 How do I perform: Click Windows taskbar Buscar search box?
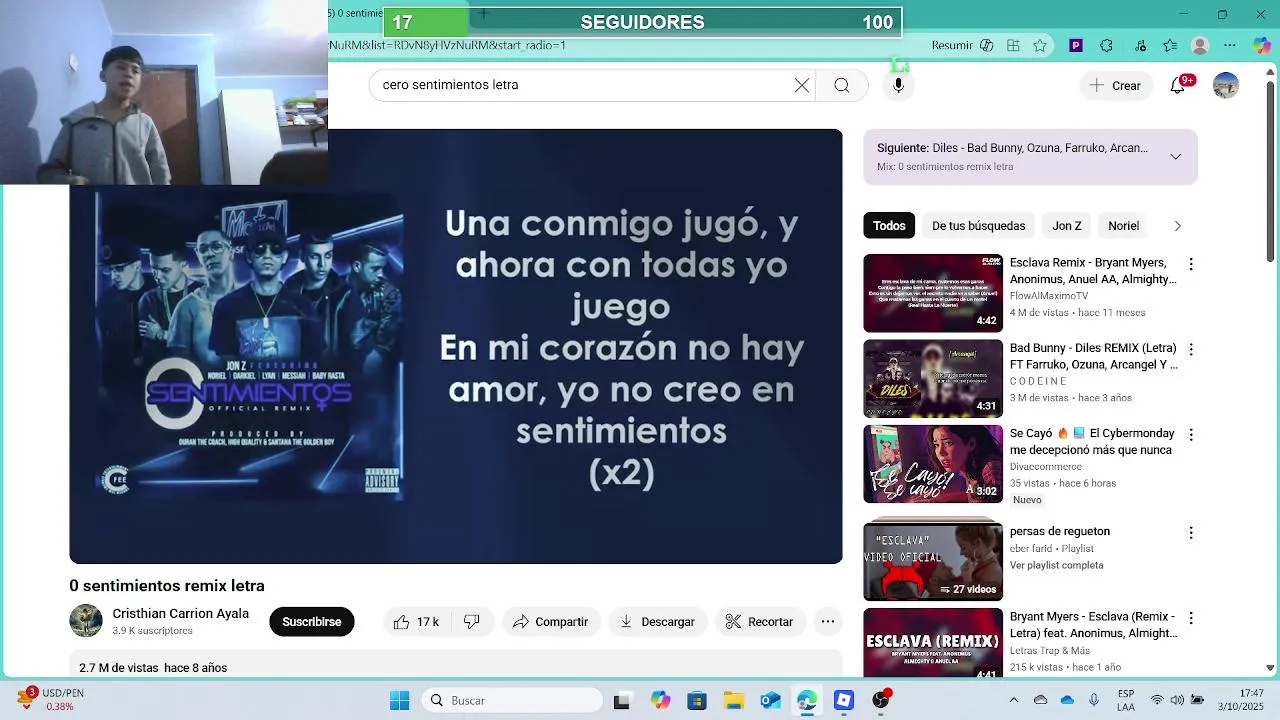(512, 700)
